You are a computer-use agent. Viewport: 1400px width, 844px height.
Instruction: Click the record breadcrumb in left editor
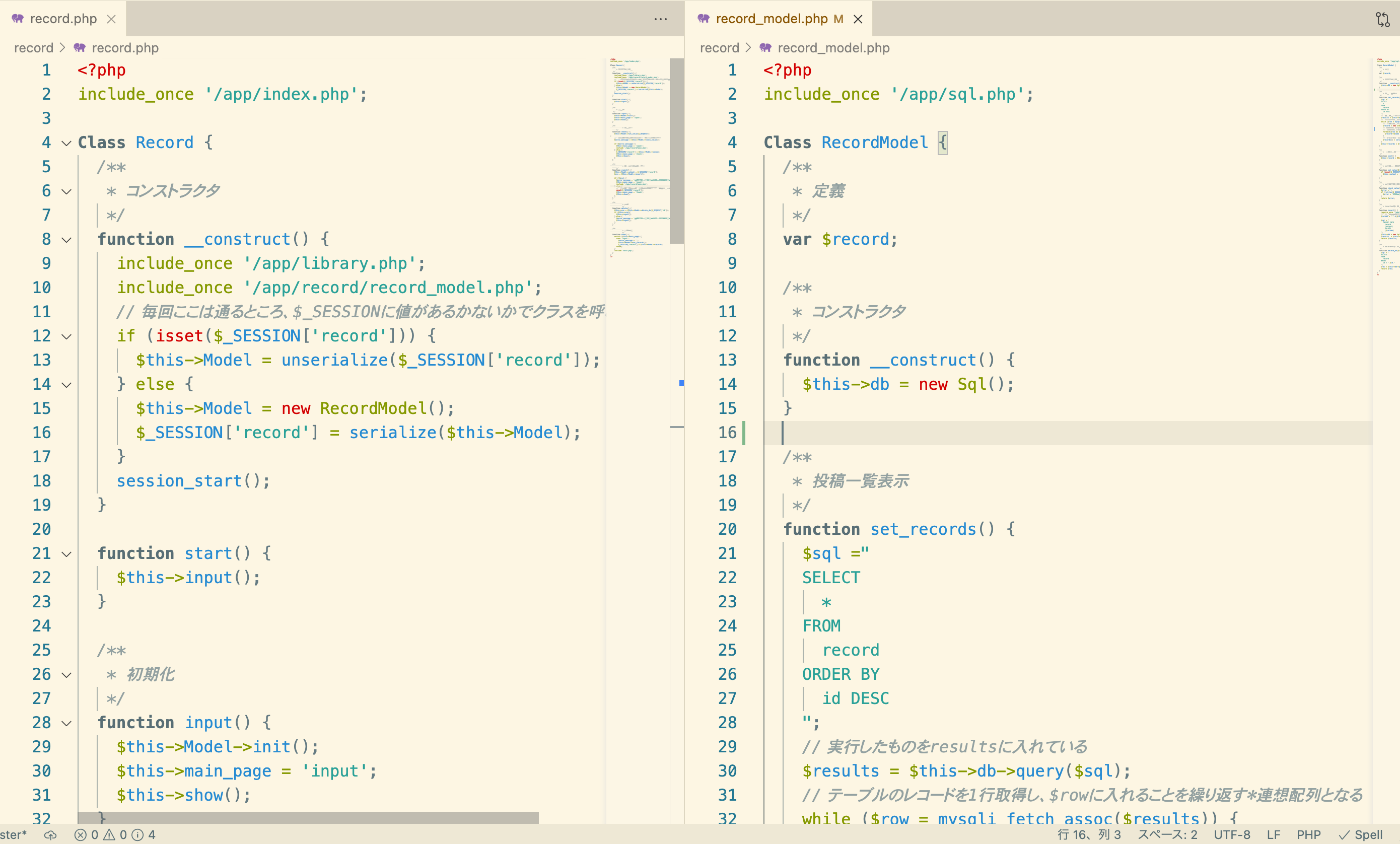(34, 48)
